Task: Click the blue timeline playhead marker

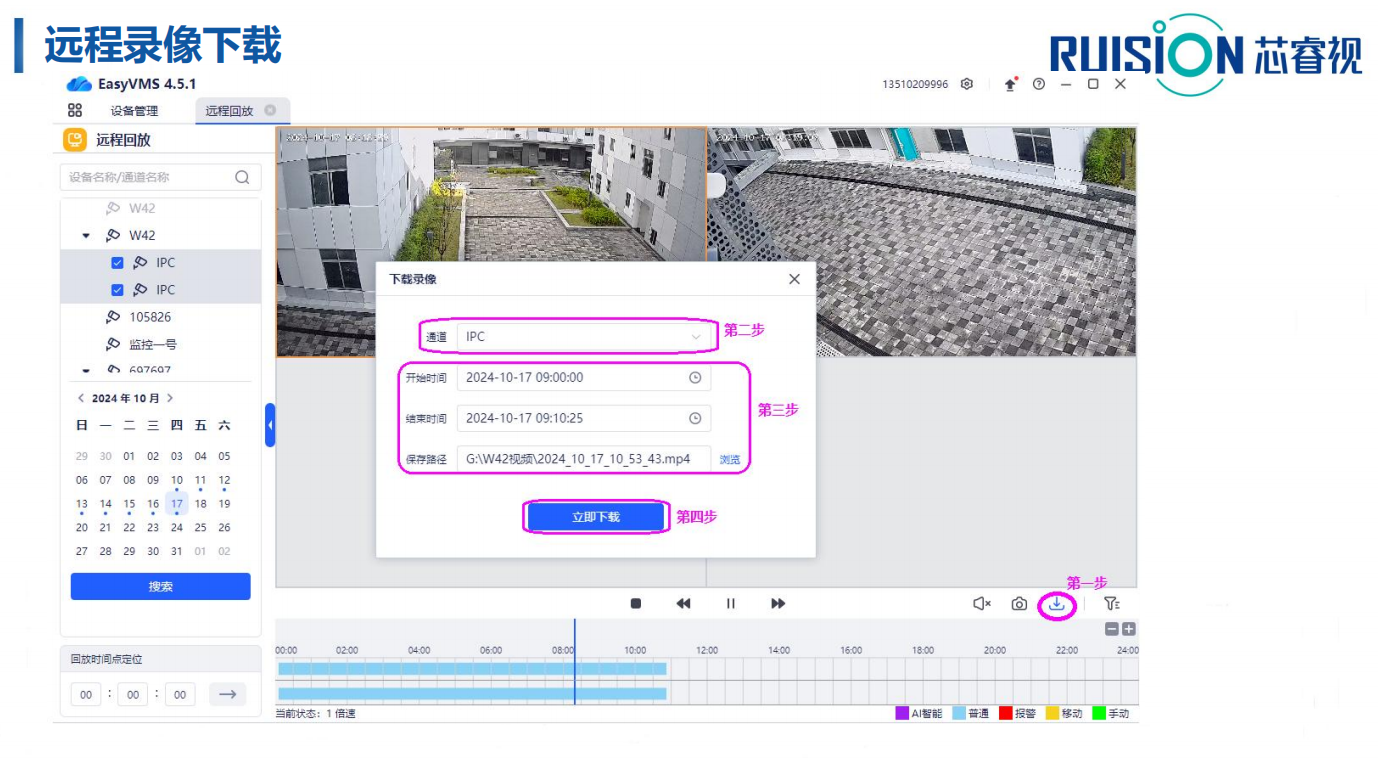Action: pos(575,660)
